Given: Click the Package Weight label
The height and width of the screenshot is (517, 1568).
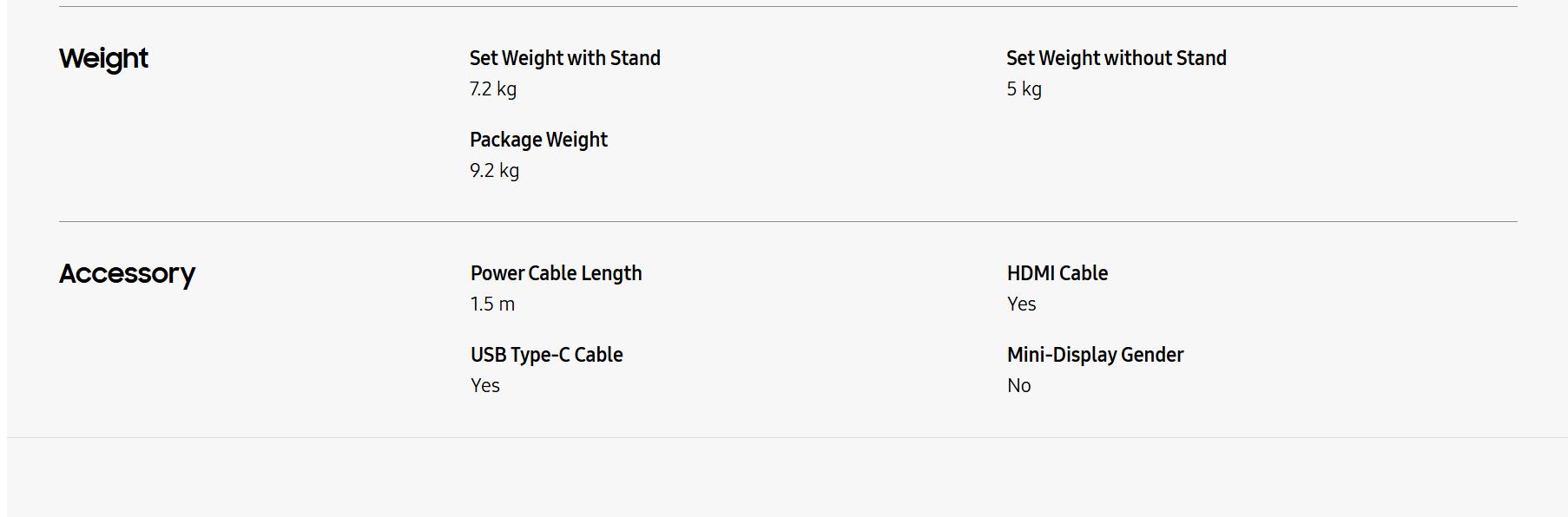Looking at the screenshot, I should pyautogui.click(x=538, y=140).
